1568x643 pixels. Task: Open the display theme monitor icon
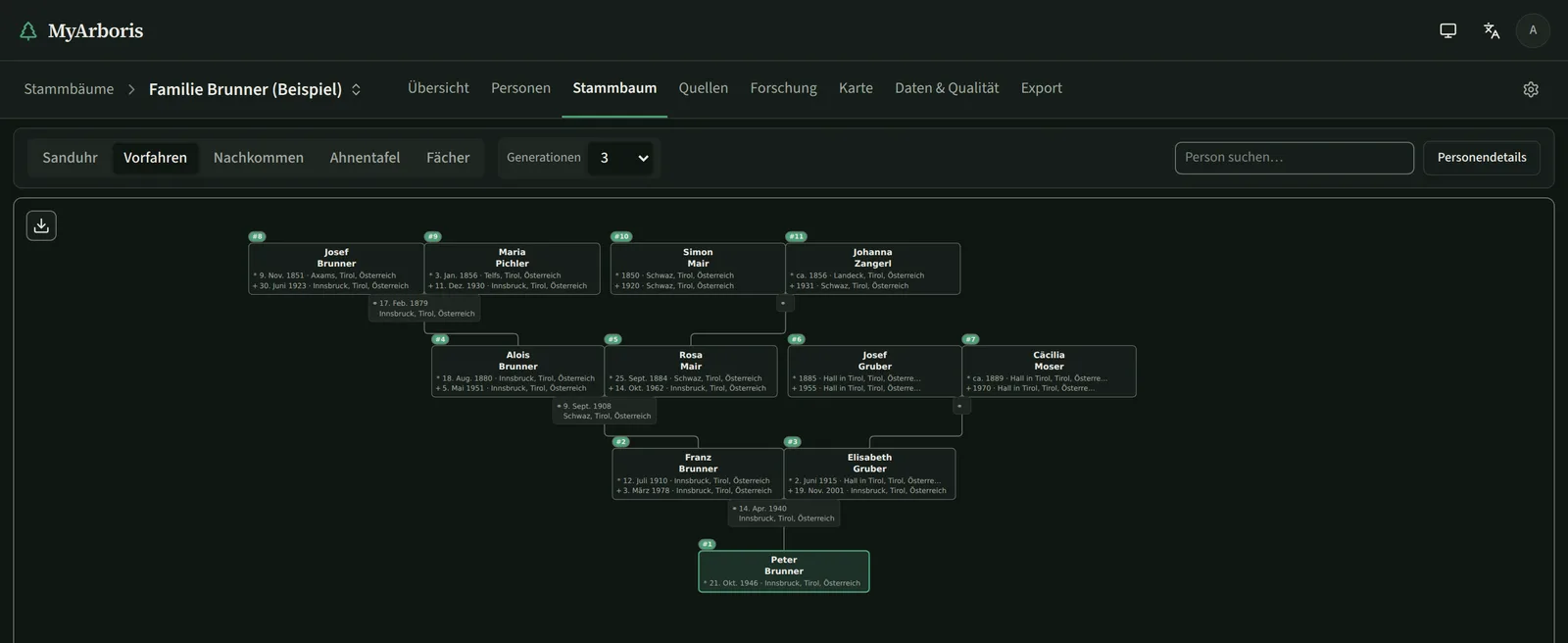[x=1447, y=30]
